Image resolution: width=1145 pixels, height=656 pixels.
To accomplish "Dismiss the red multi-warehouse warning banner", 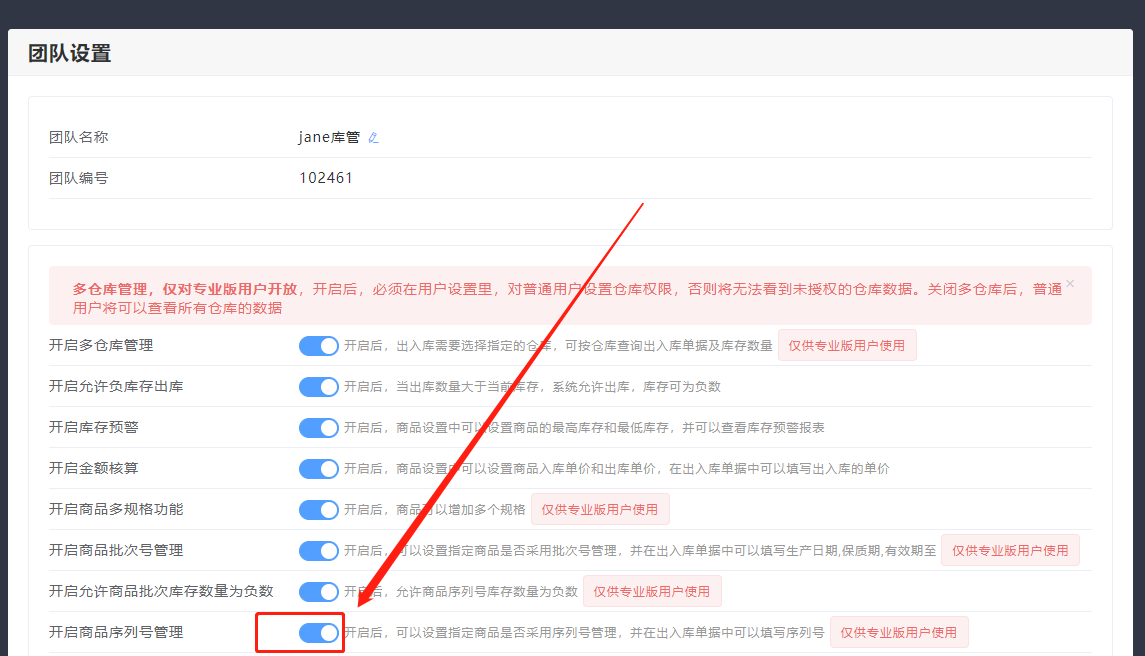I will click(1070, 284).
